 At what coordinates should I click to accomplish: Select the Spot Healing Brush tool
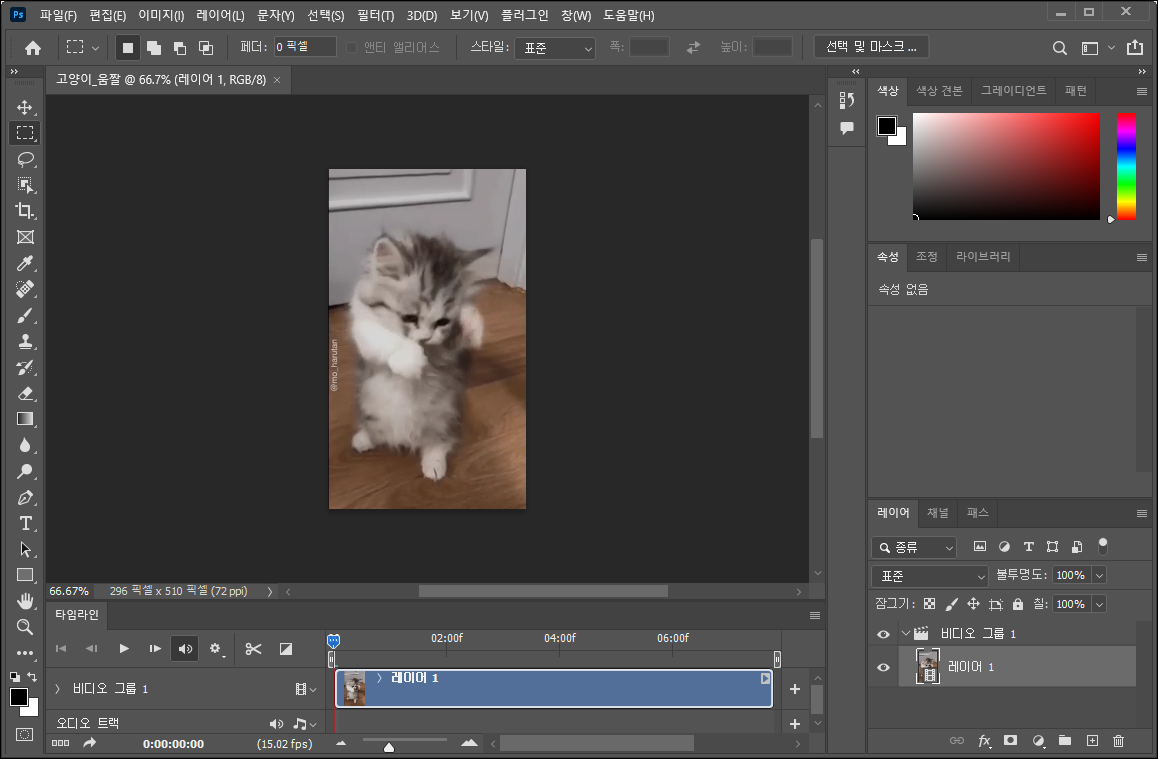coord(25,289)
